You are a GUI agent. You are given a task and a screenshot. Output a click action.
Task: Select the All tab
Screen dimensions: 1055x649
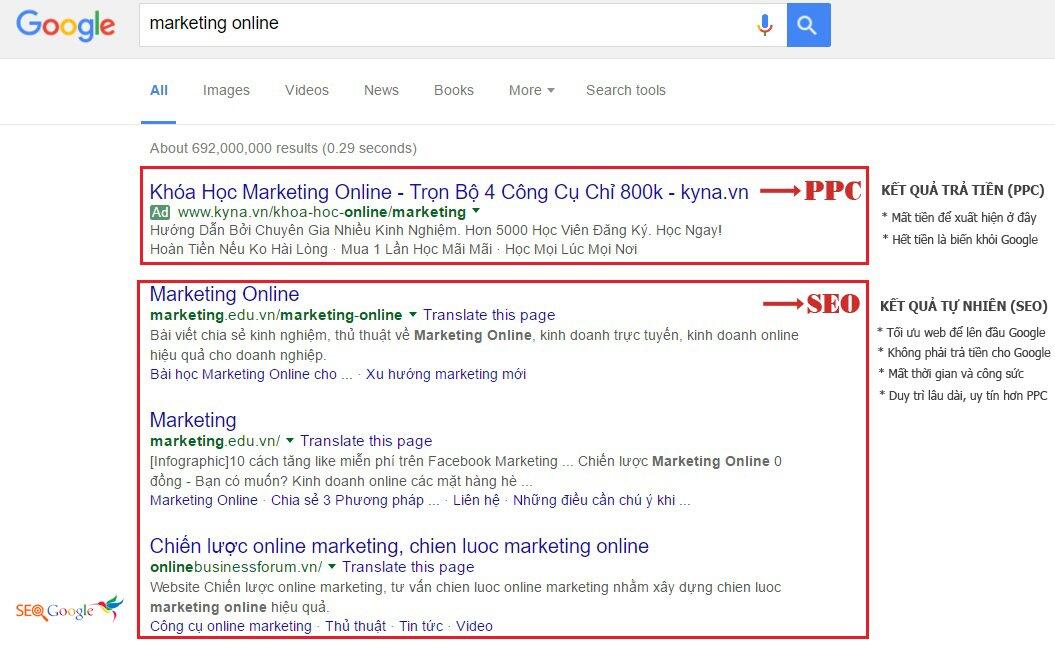159,90
